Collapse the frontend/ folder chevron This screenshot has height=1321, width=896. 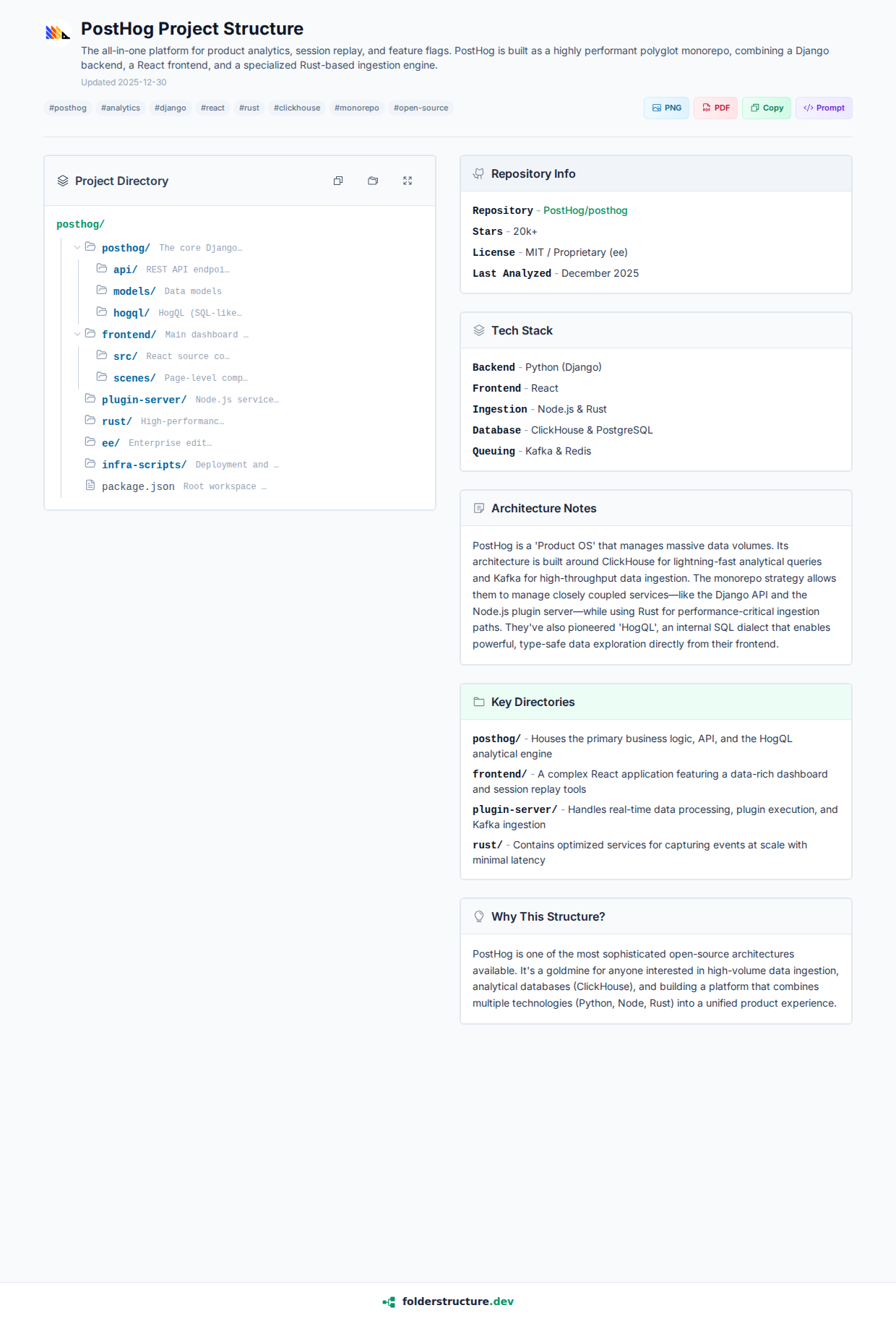[x=77, y=335]
